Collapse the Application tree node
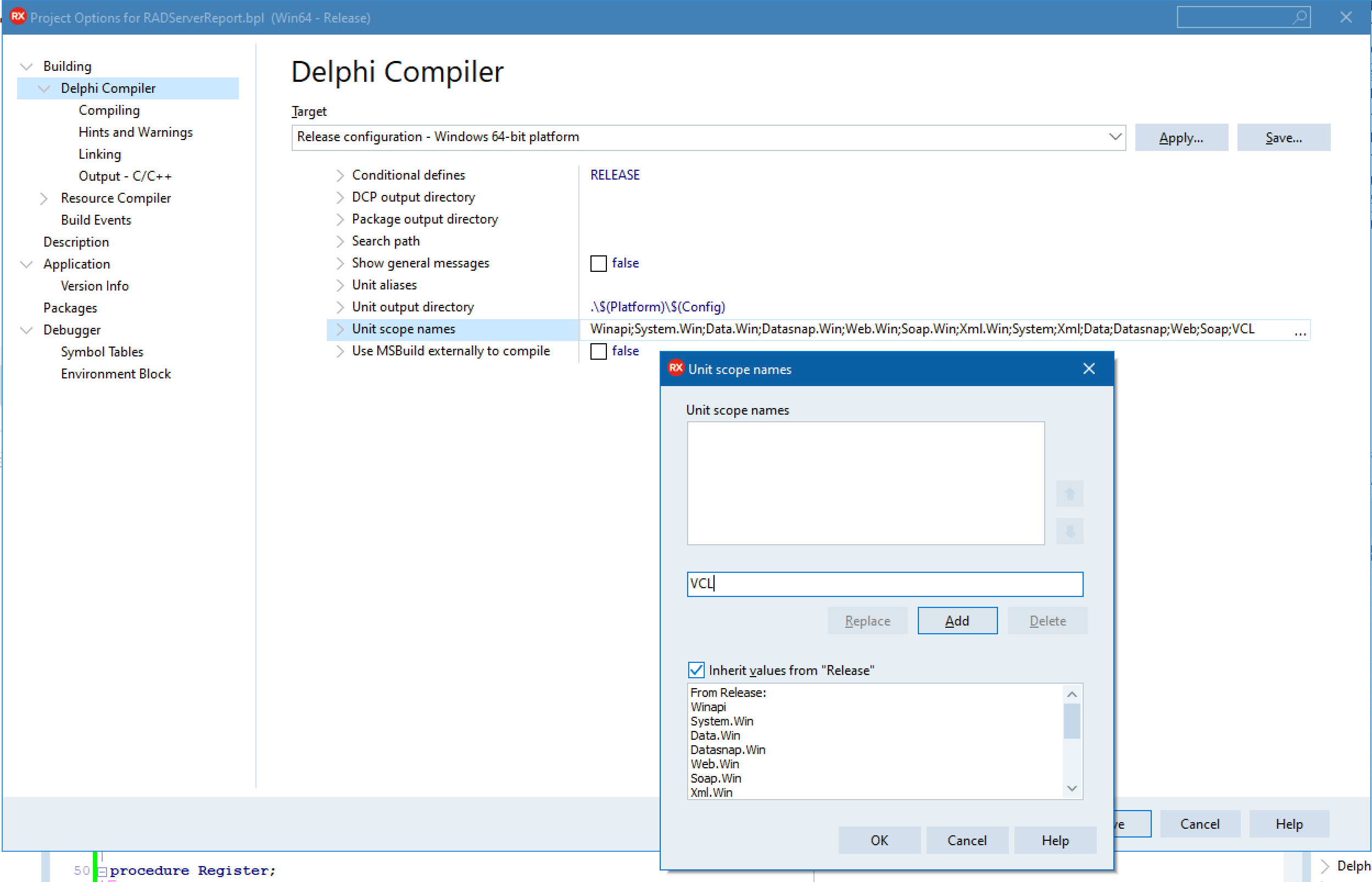1372x882 pixels. point(26,264)
